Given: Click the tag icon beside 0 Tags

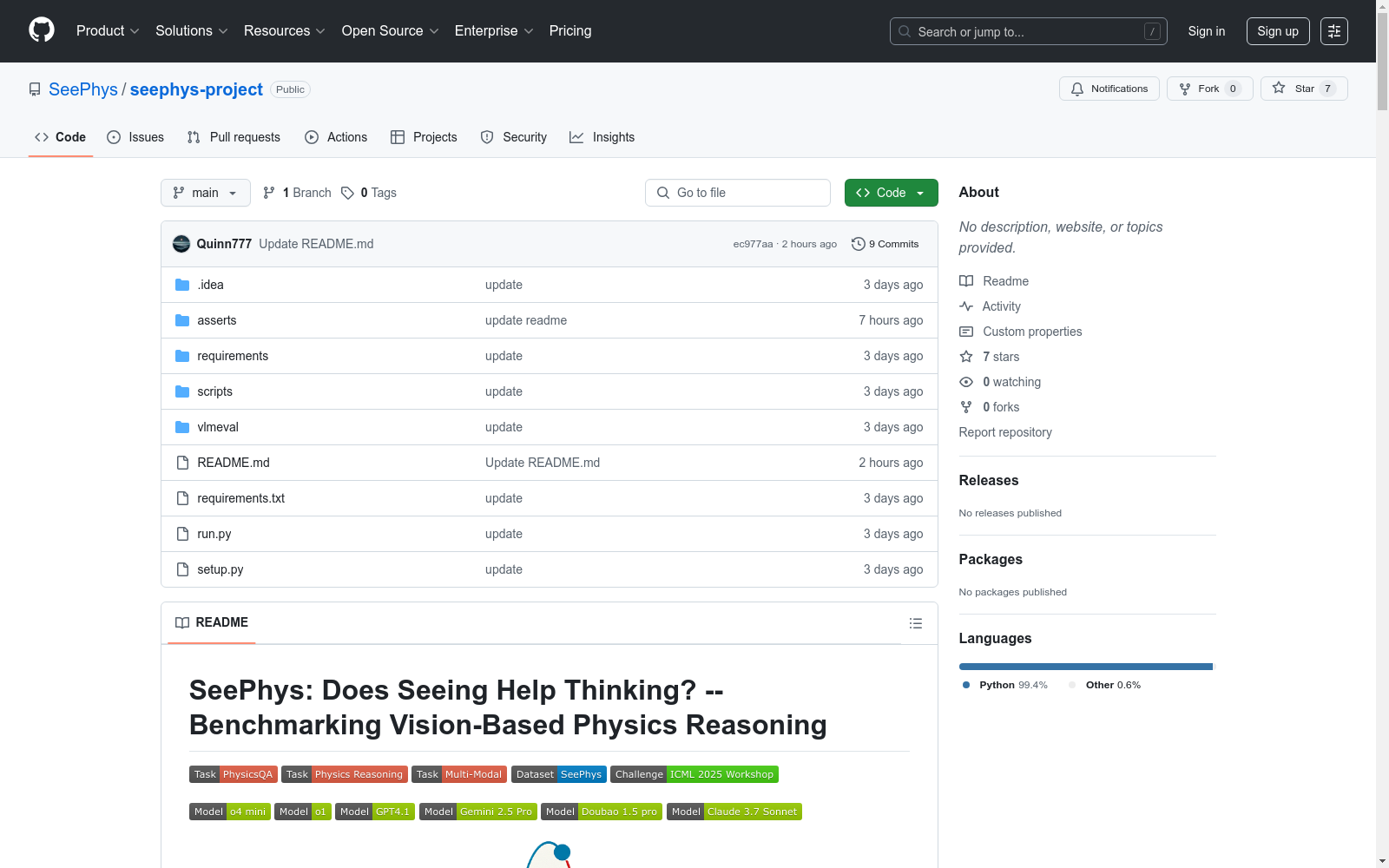Looking at the screenshot, I should (x=347, y=193).
